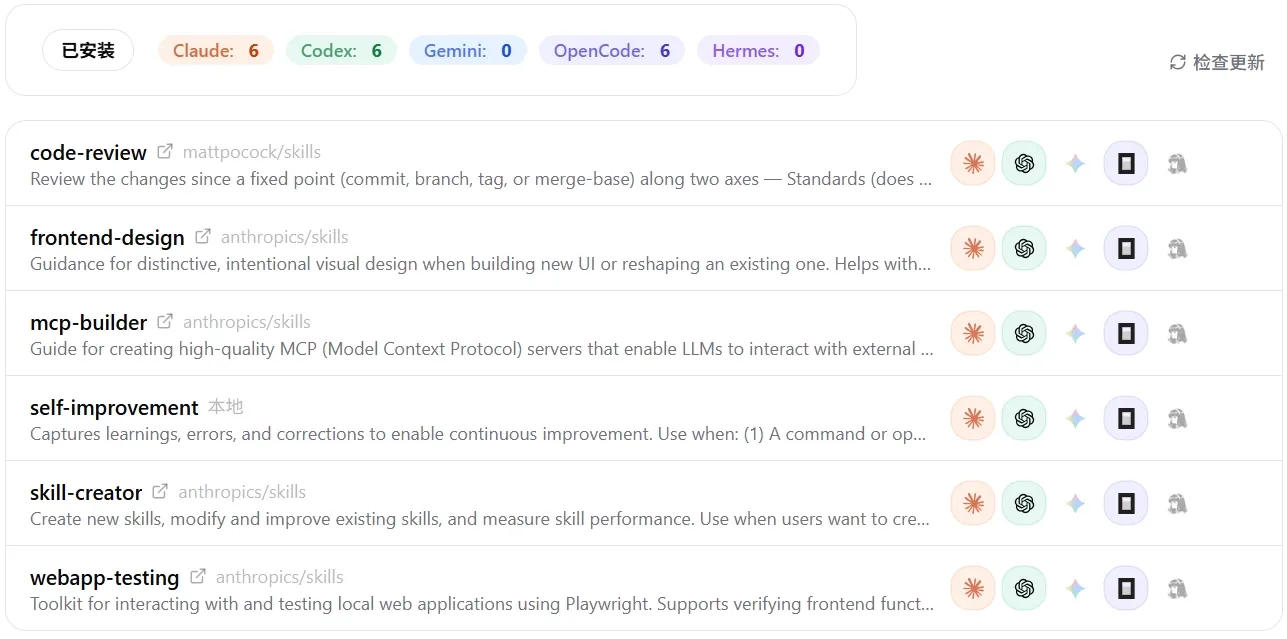Click OpenCode icon on self-improvement row
1287x639 pixels.
click(x=1126, y=418)
